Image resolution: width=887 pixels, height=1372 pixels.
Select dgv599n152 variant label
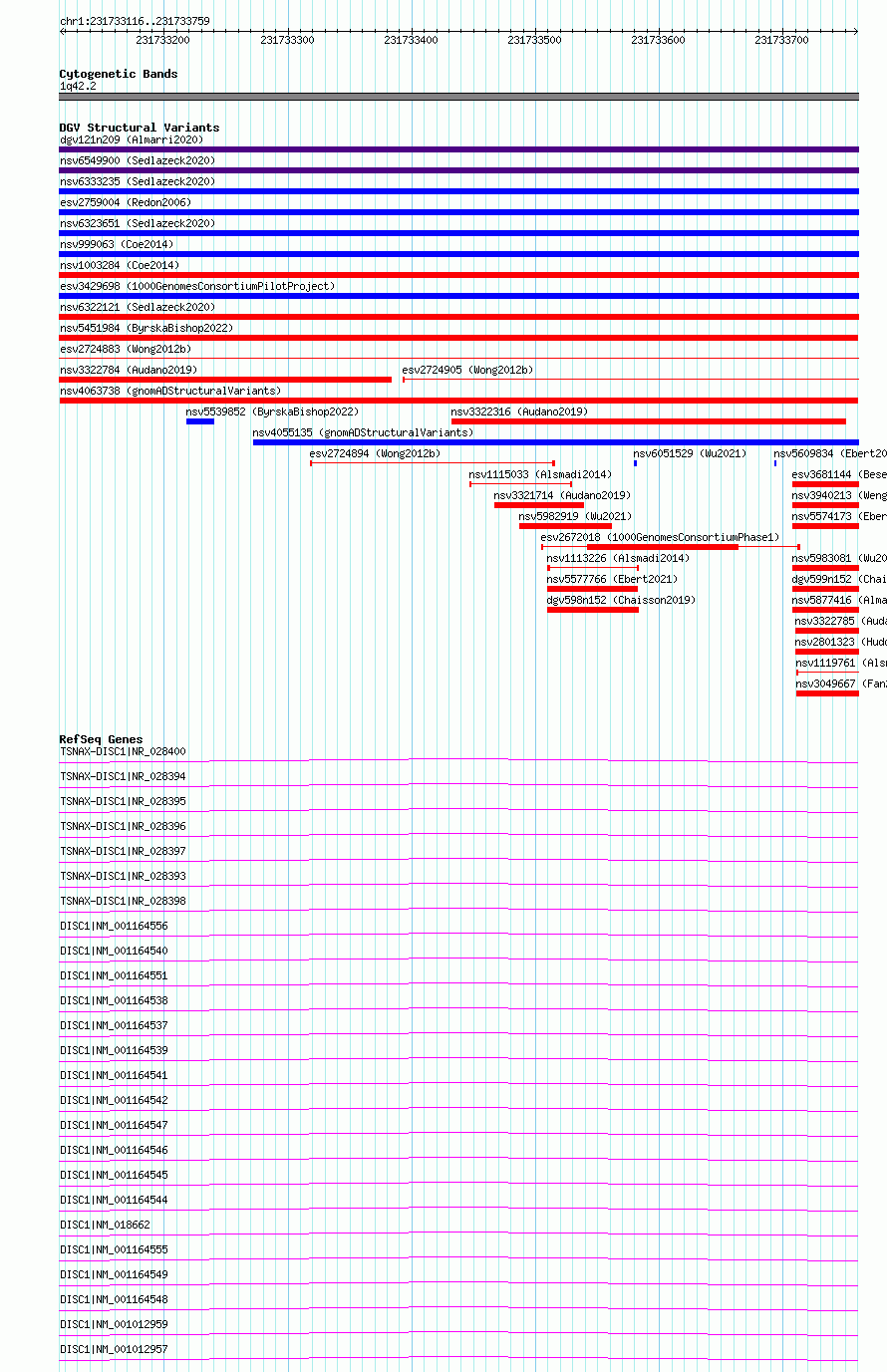point(839,579)
